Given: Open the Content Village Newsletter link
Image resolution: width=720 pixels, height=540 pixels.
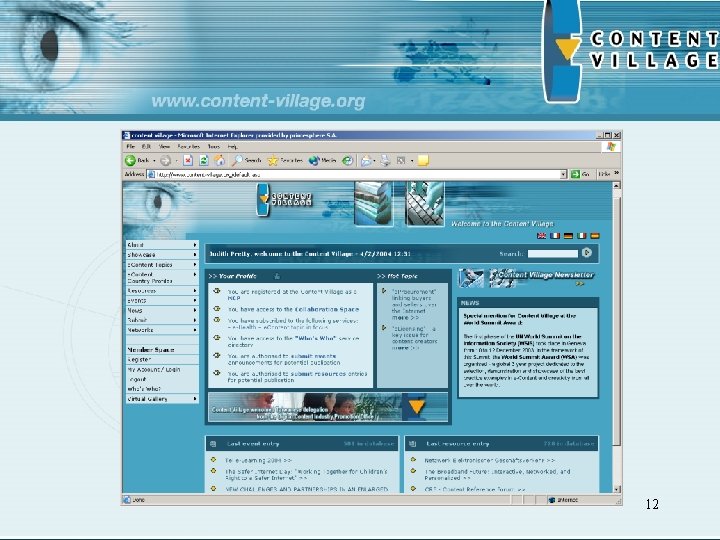Looking at the screenshot, I should 546,275.
